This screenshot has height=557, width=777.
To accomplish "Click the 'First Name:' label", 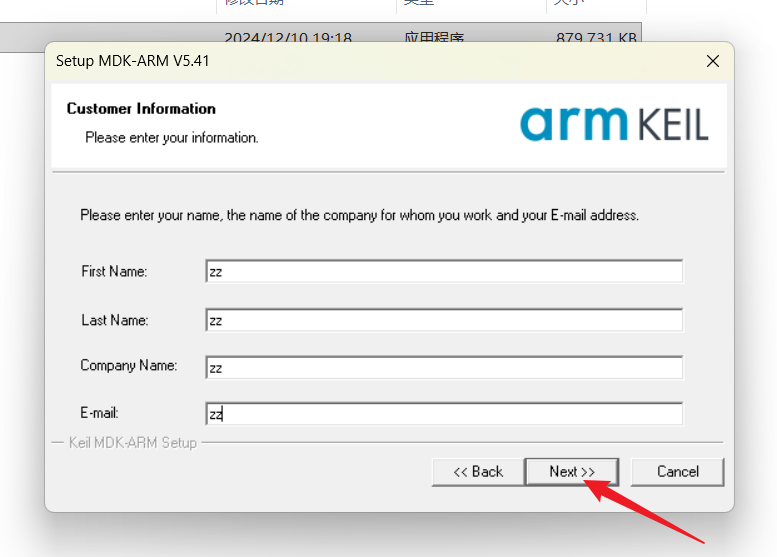I will coord(114,272).
